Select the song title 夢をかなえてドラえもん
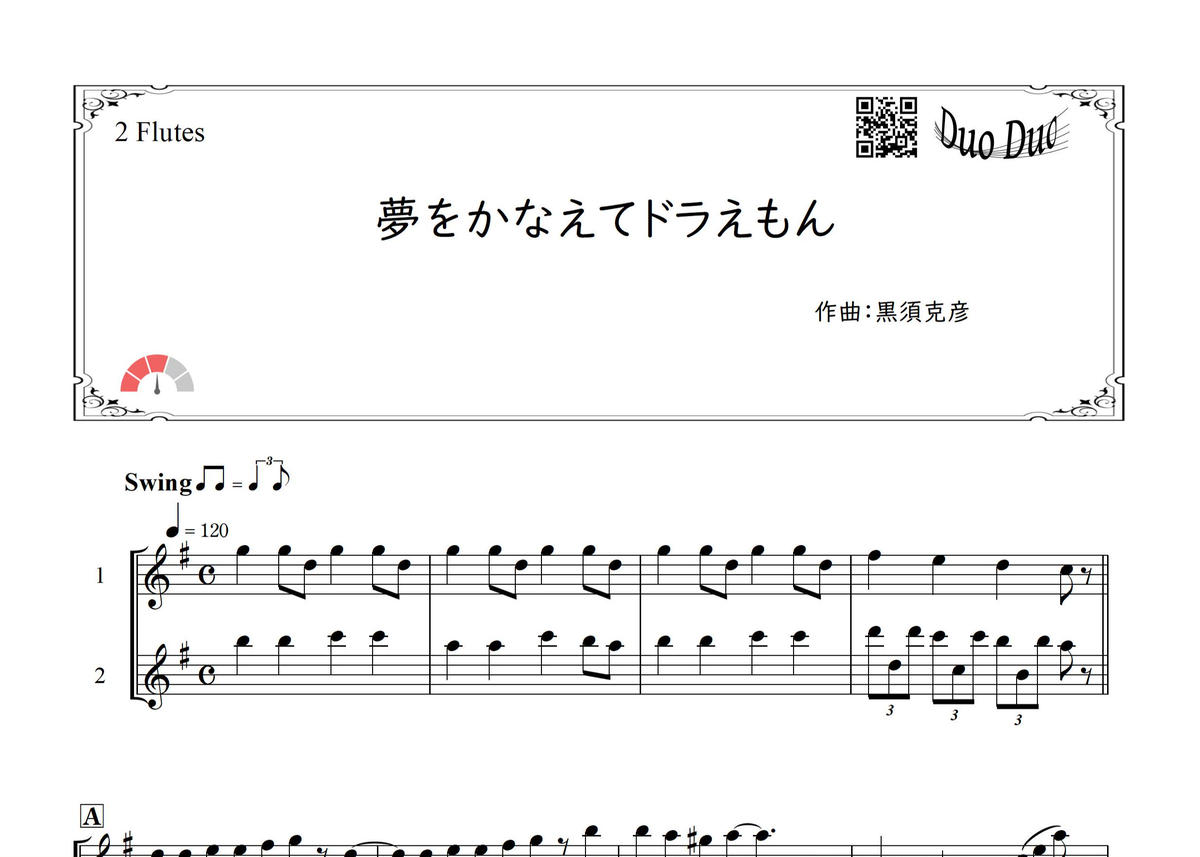 [x=606, y=218]
